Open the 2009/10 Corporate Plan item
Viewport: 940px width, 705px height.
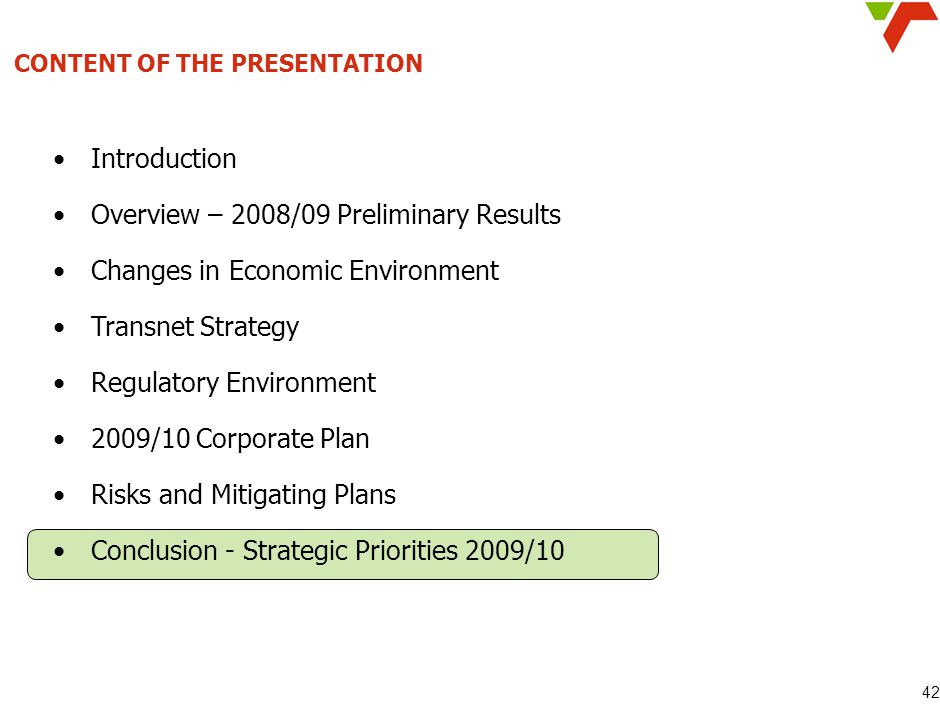(230, 438)
